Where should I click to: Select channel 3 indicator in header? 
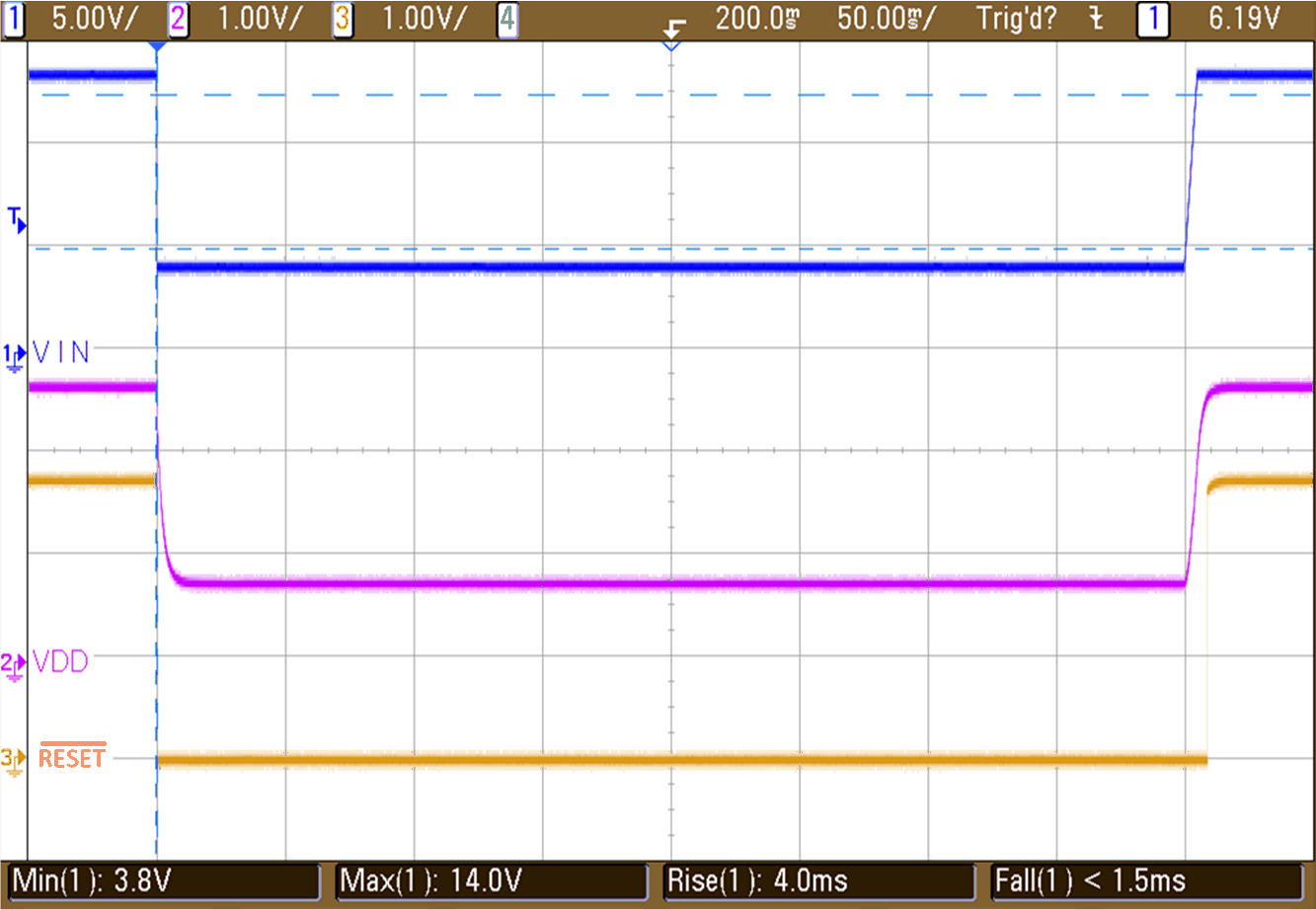[x=343, y=19]
